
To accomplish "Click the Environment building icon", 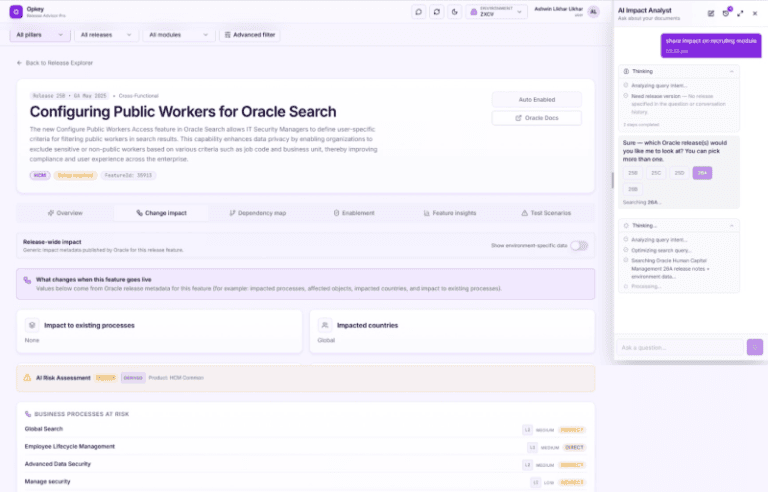I will pos(474,12).
